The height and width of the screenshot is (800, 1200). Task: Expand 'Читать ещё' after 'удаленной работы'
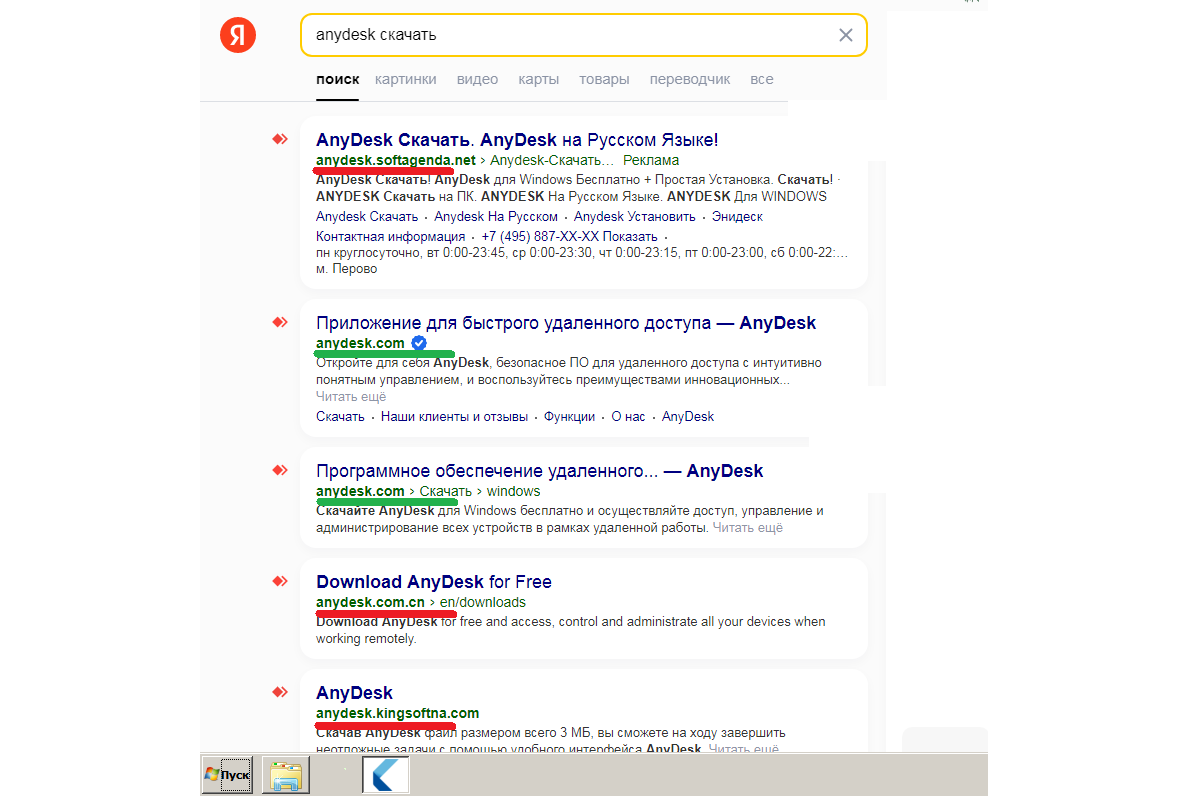coord(748,527)
